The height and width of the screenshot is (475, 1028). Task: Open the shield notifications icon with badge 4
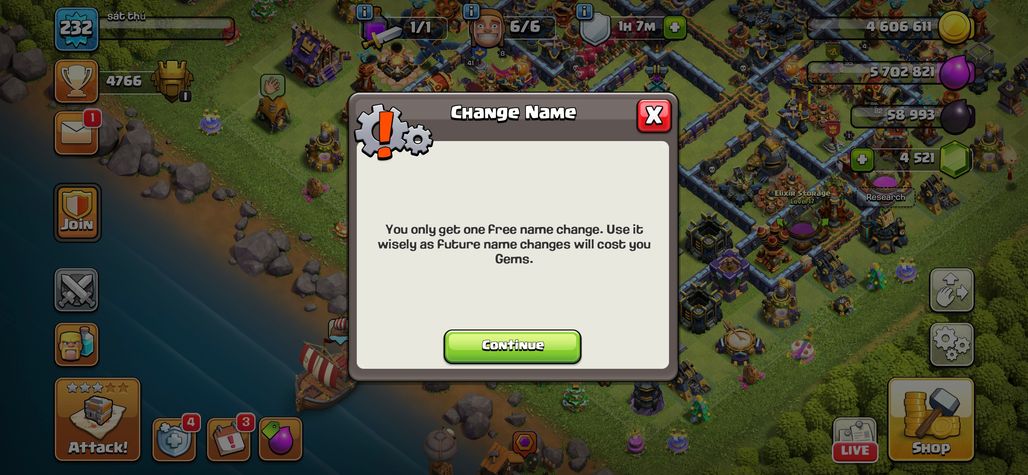click(174, 439)
